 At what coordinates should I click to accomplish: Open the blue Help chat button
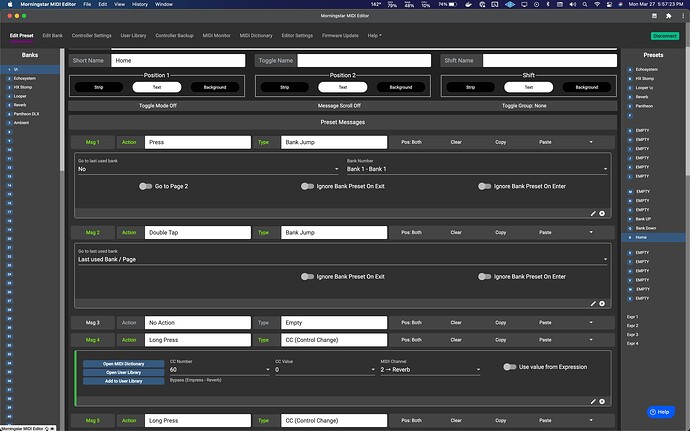[661, 412]
